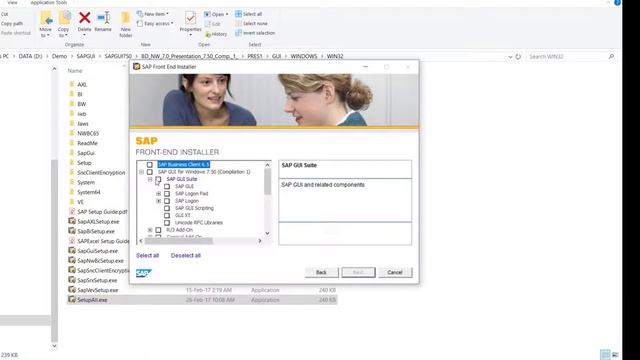Check the SAP Logon Pad checkbox
Screen dimensions: 640x360
coord(167,193)
